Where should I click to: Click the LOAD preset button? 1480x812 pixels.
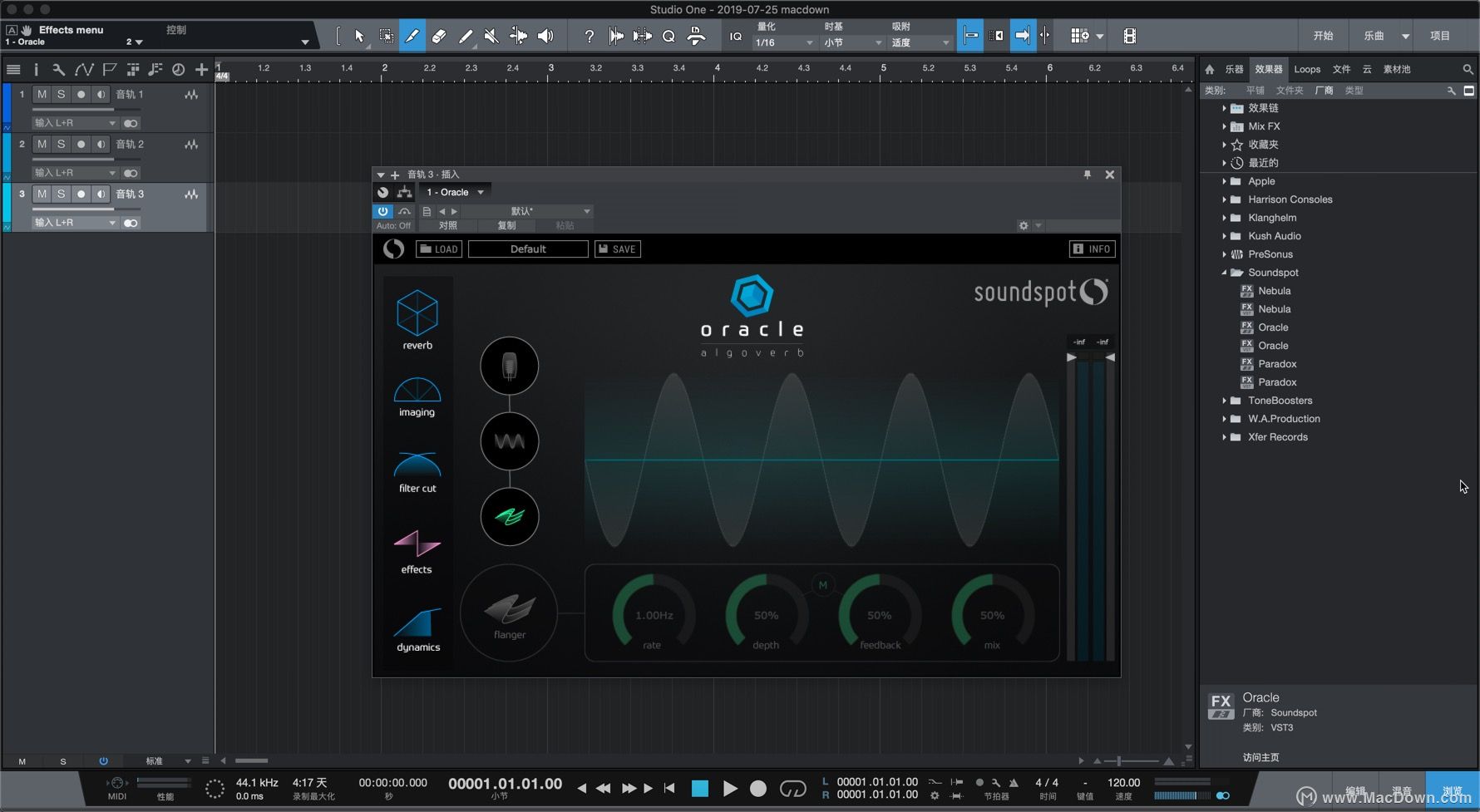pyautogui.click(x=438, y=249)
